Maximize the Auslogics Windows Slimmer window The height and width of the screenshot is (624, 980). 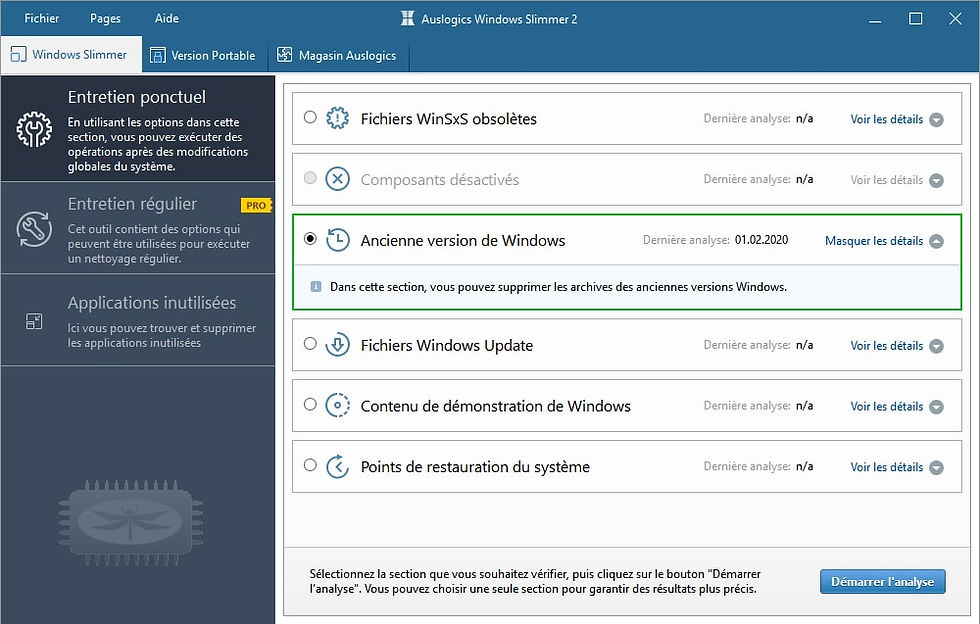(x=915, y=19)
